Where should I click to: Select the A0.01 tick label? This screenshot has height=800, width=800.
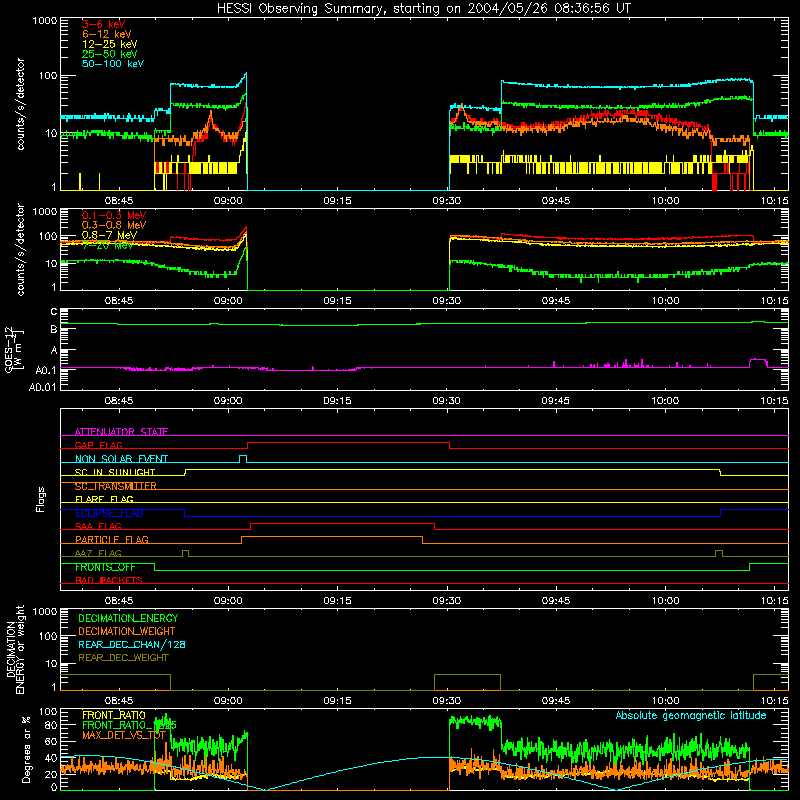(x=43, y=388)
